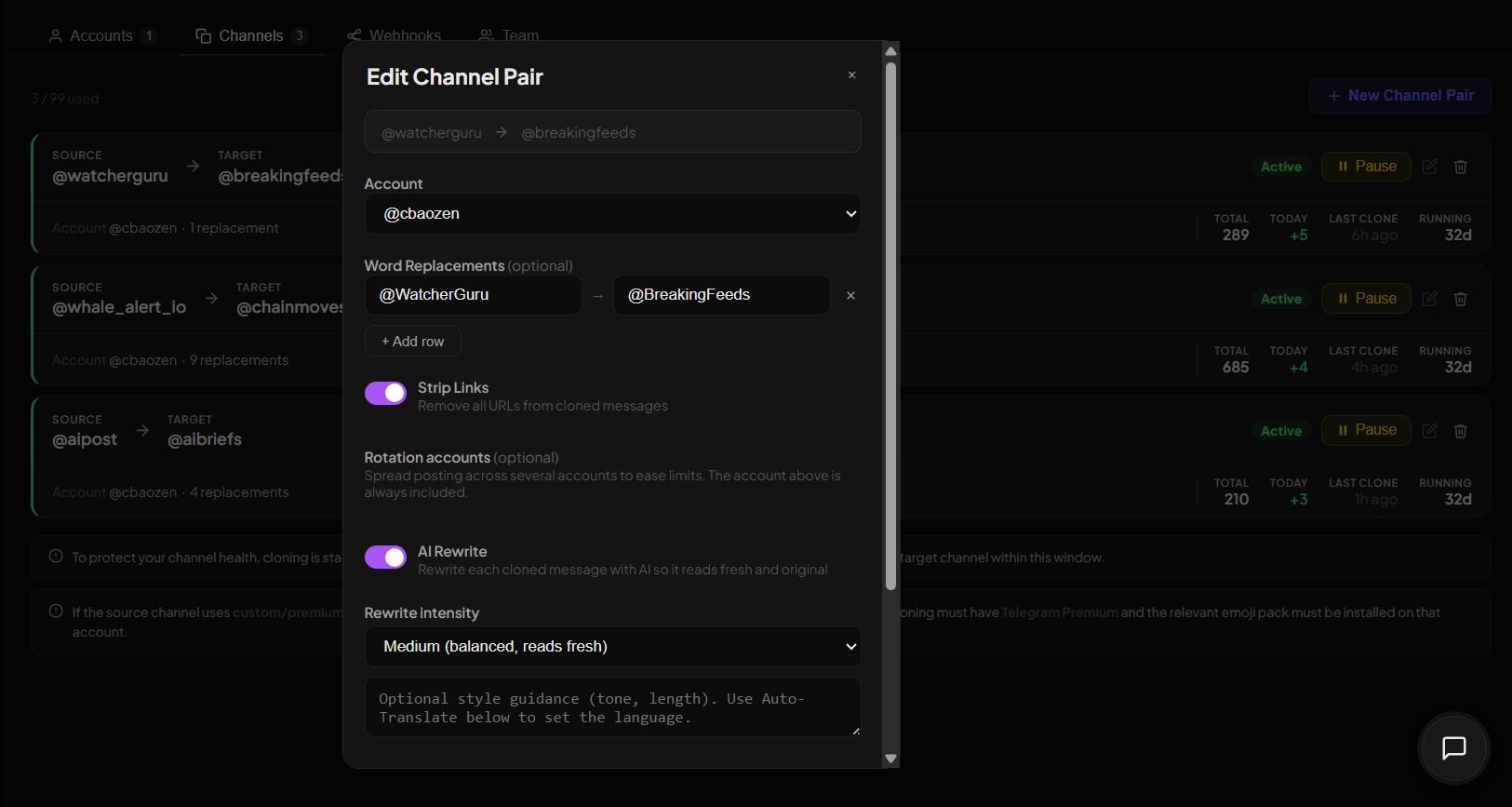1512x807 pixels.
Task: Delete the @watcherguru channel pair
Action: point(1461,167)
